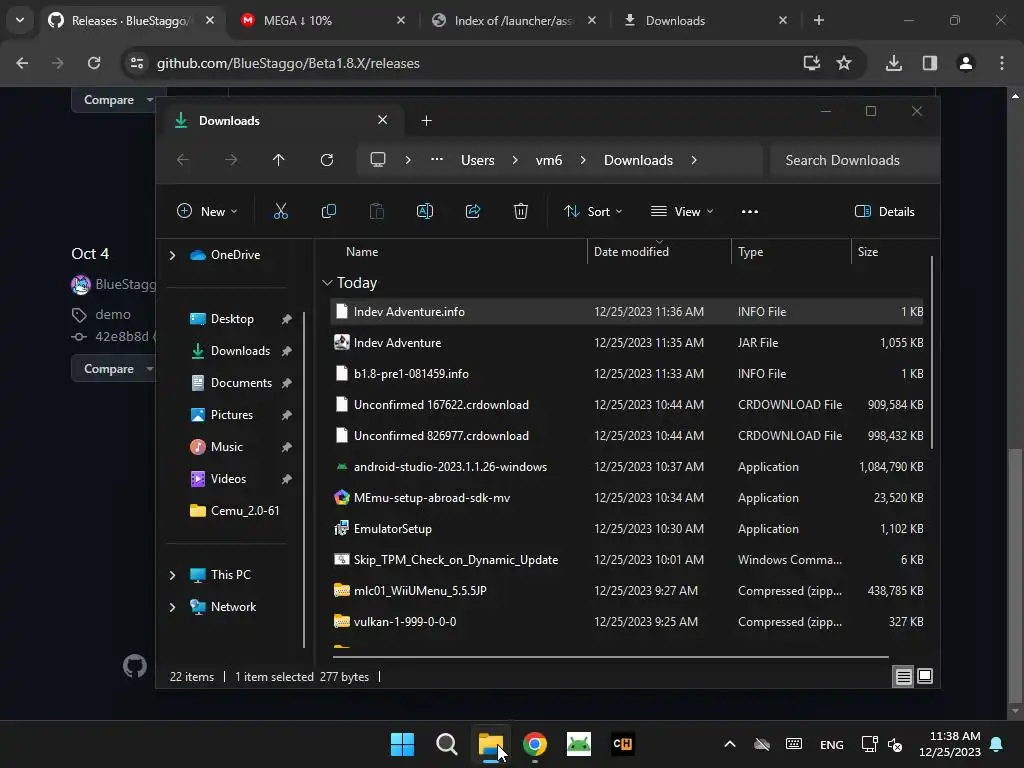Click the Rename icon in the Explorer toolbar
This screenshot has height=768, width=1024.
tap(424, 211)
